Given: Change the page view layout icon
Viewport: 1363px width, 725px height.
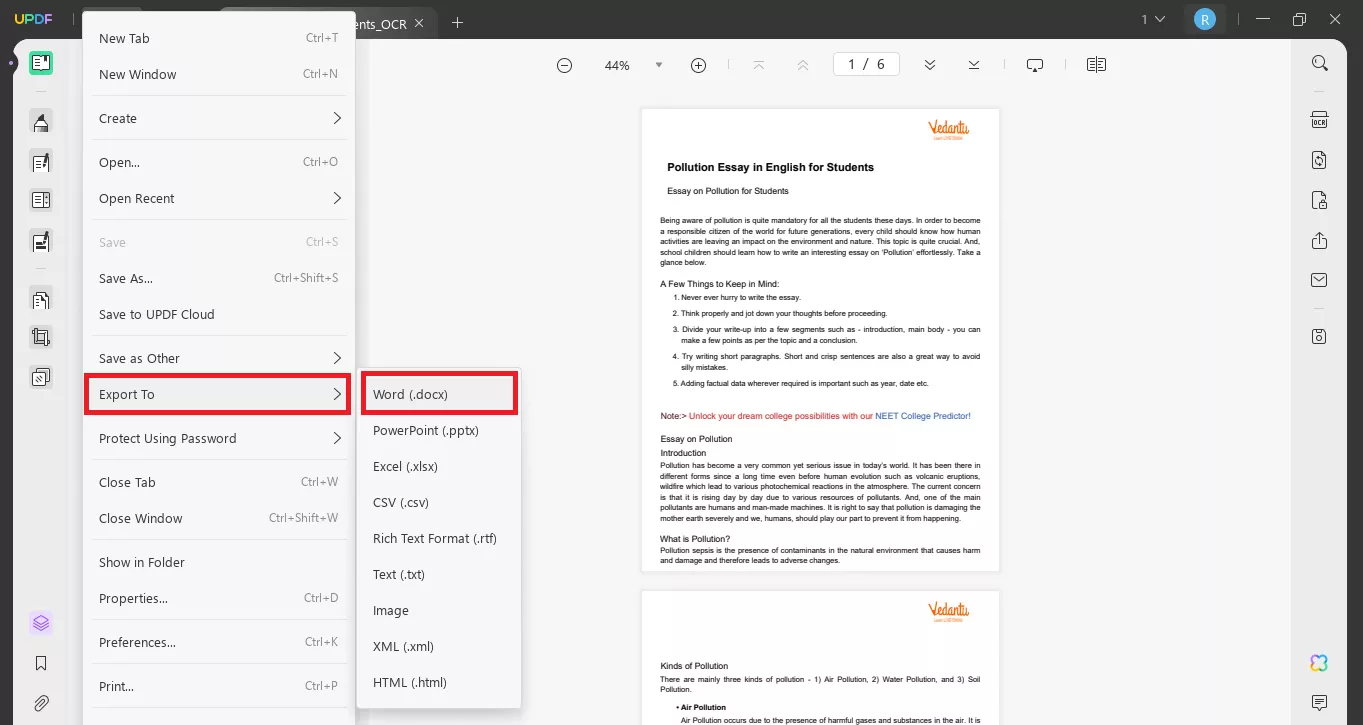Looking at the screenshot, I should (x=1096, y=65).
